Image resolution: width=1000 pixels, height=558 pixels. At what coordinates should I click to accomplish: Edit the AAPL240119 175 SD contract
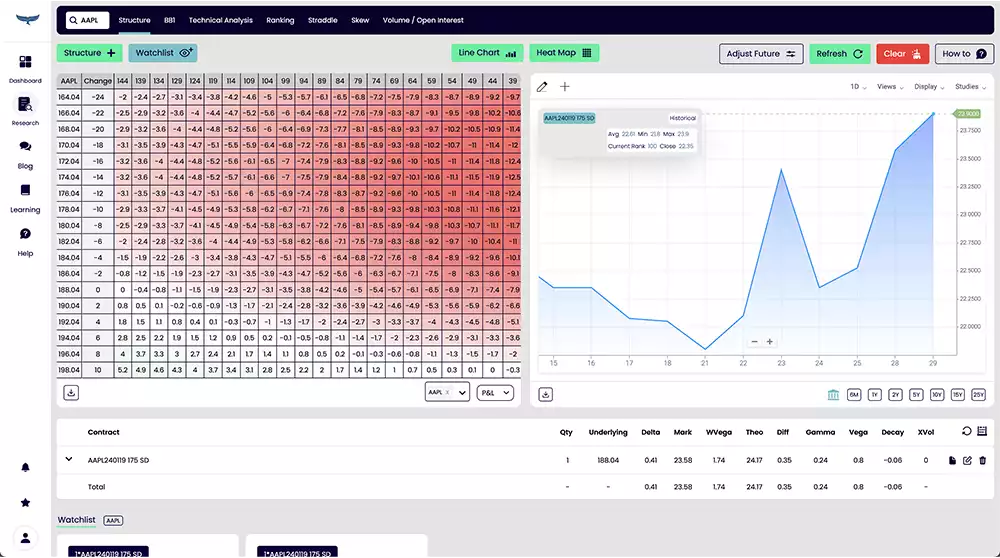pos(967,460)
